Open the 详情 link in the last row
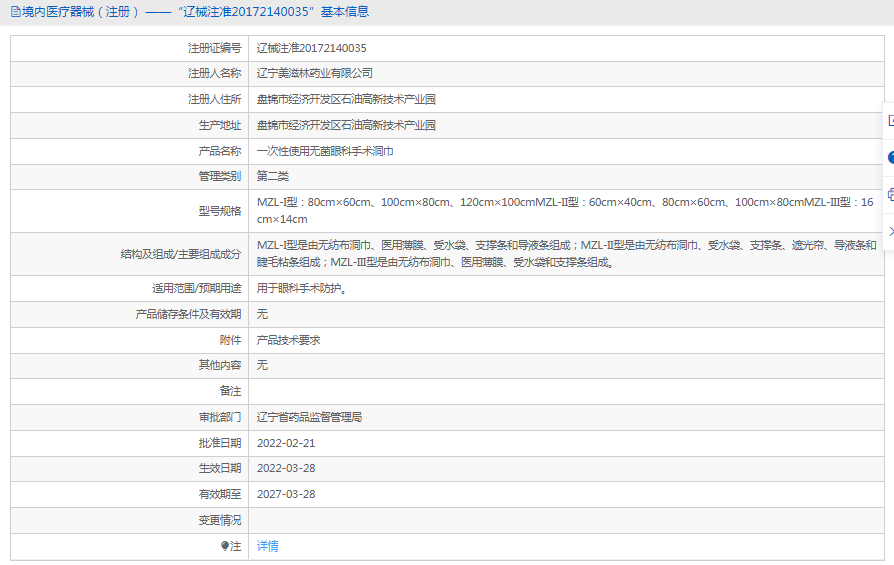 pos(267,546)
